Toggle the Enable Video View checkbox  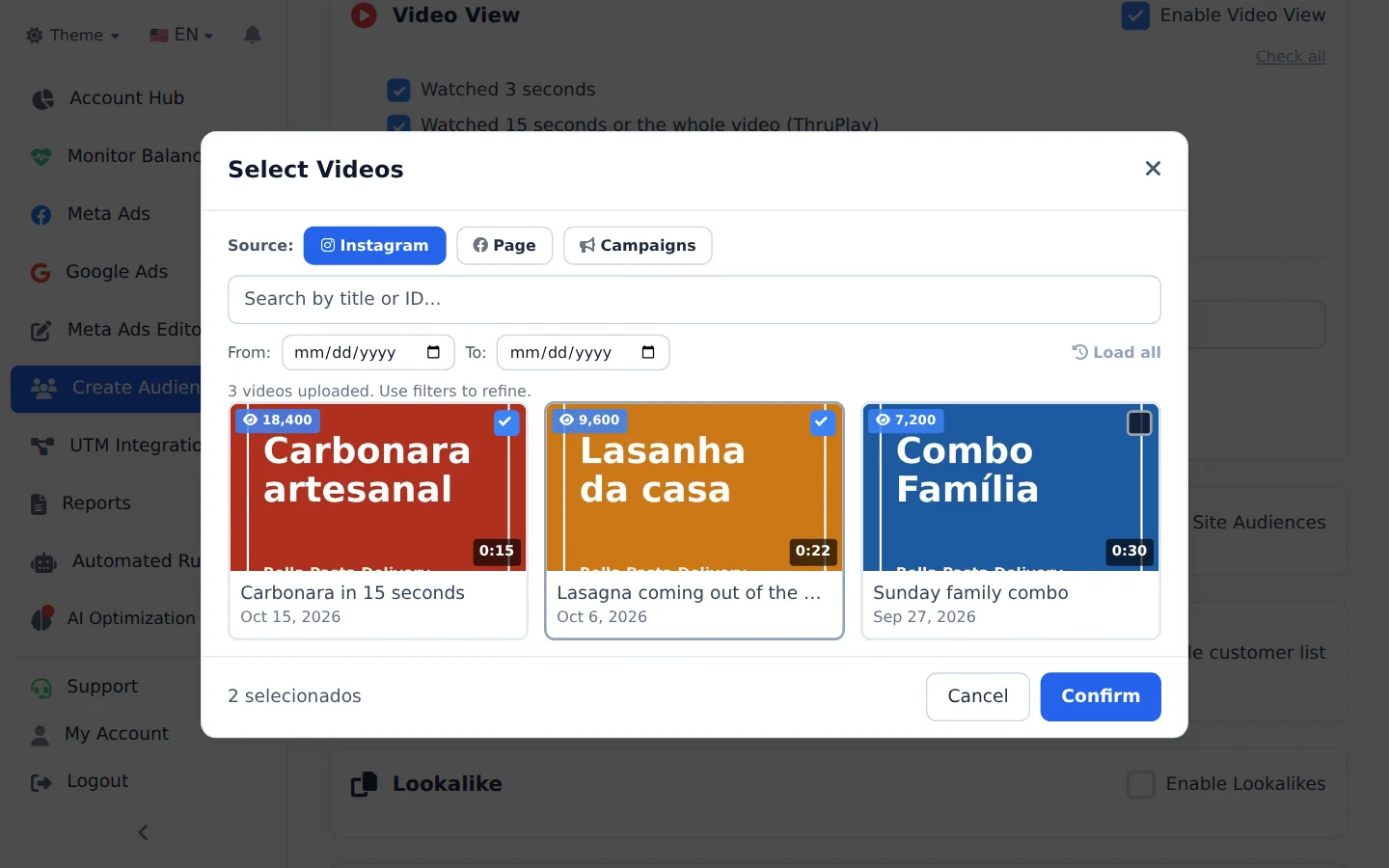[x=1135, y=15]
